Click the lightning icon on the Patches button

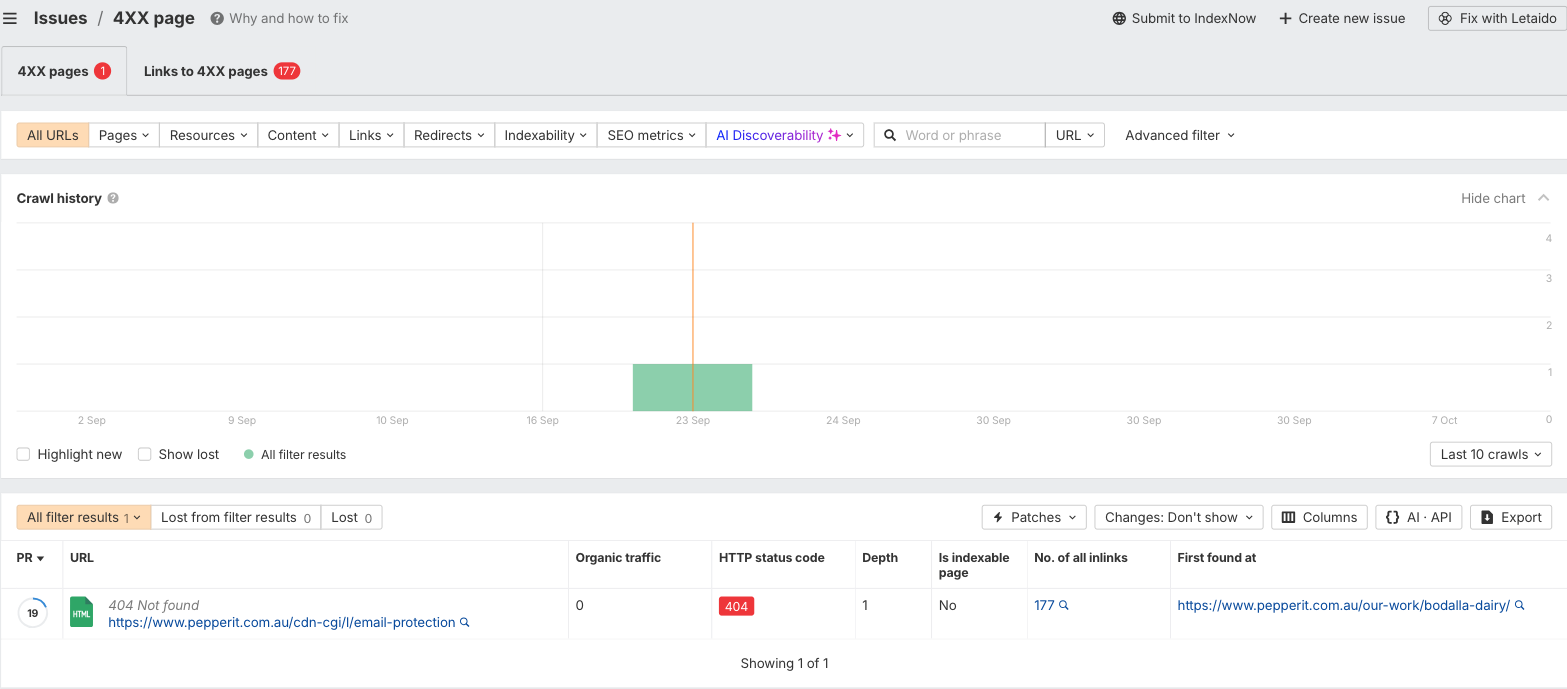[997, 517]
